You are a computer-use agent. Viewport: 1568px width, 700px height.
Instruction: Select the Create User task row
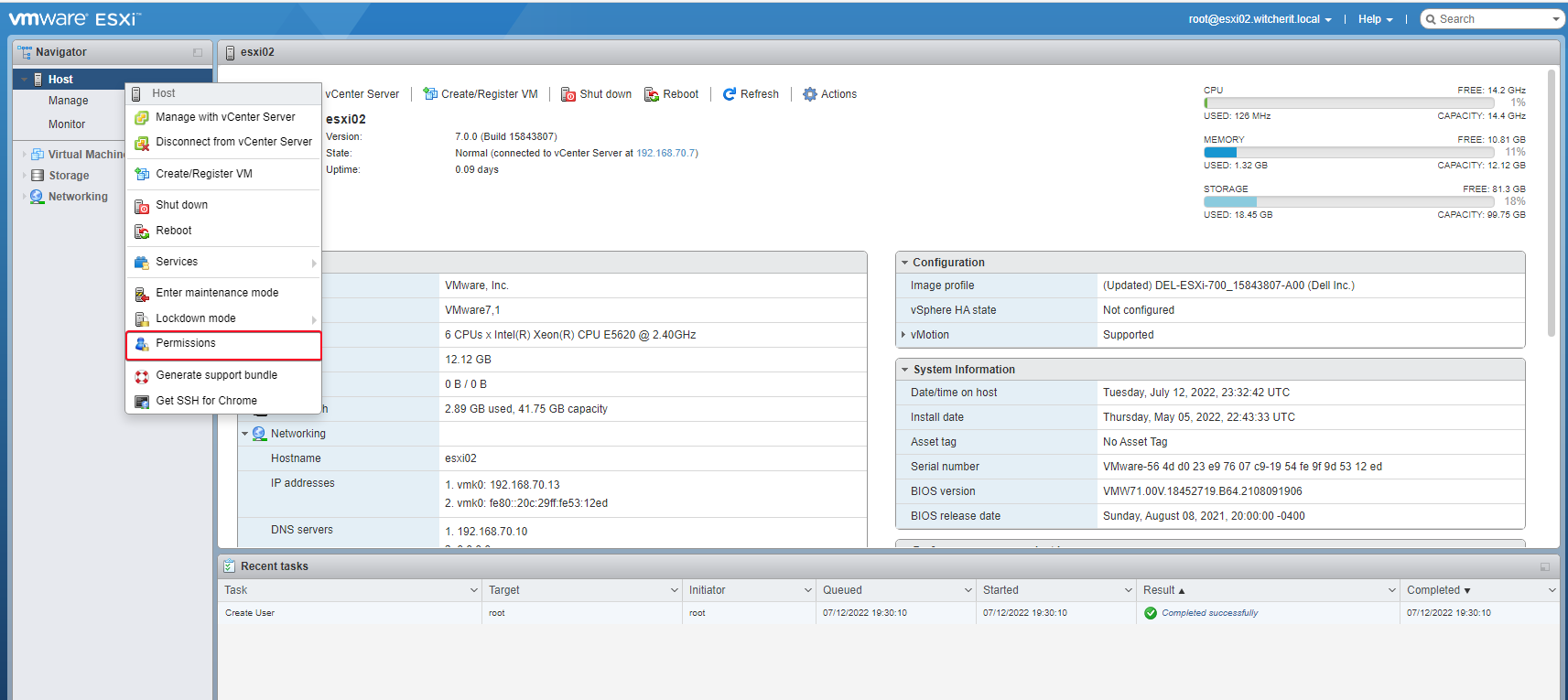[x=888, y=613]
